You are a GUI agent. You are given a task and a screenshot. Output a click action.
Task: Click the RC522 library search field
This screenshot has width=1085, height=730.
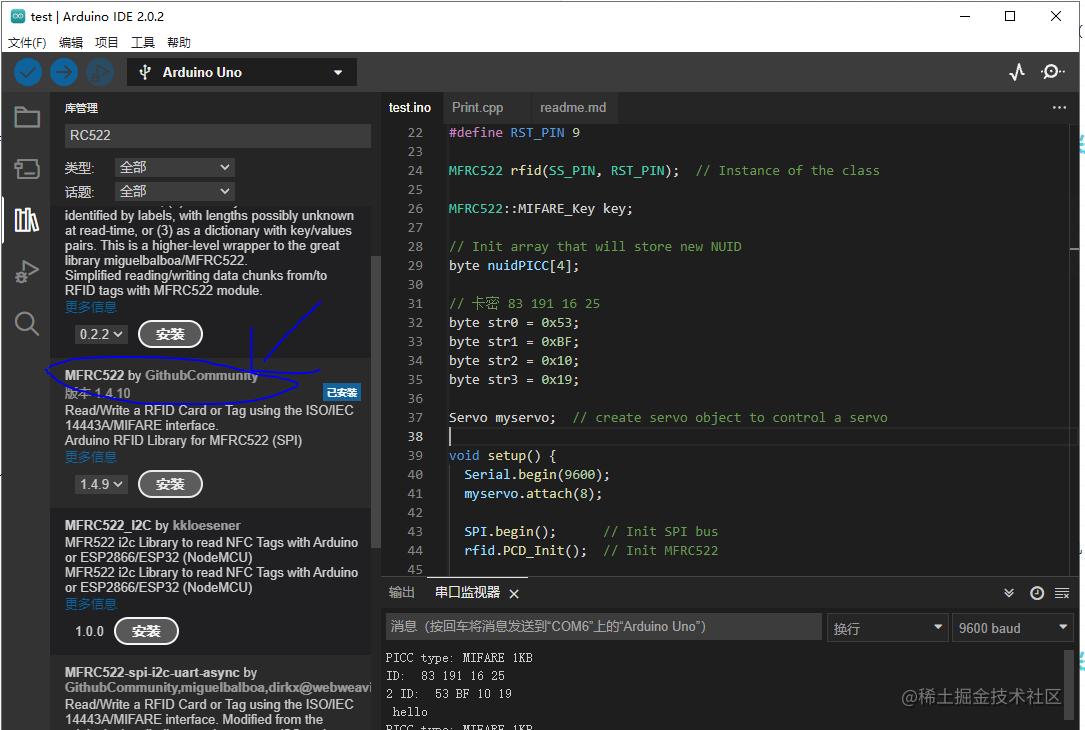(x=218, y=136)
